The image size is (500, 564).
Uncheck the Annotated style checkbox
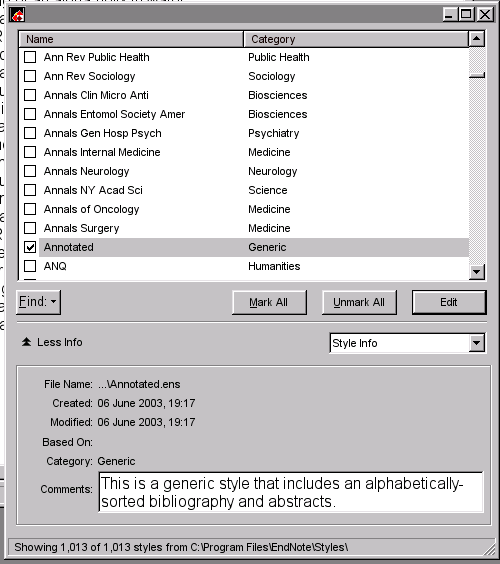coord(30,247)
